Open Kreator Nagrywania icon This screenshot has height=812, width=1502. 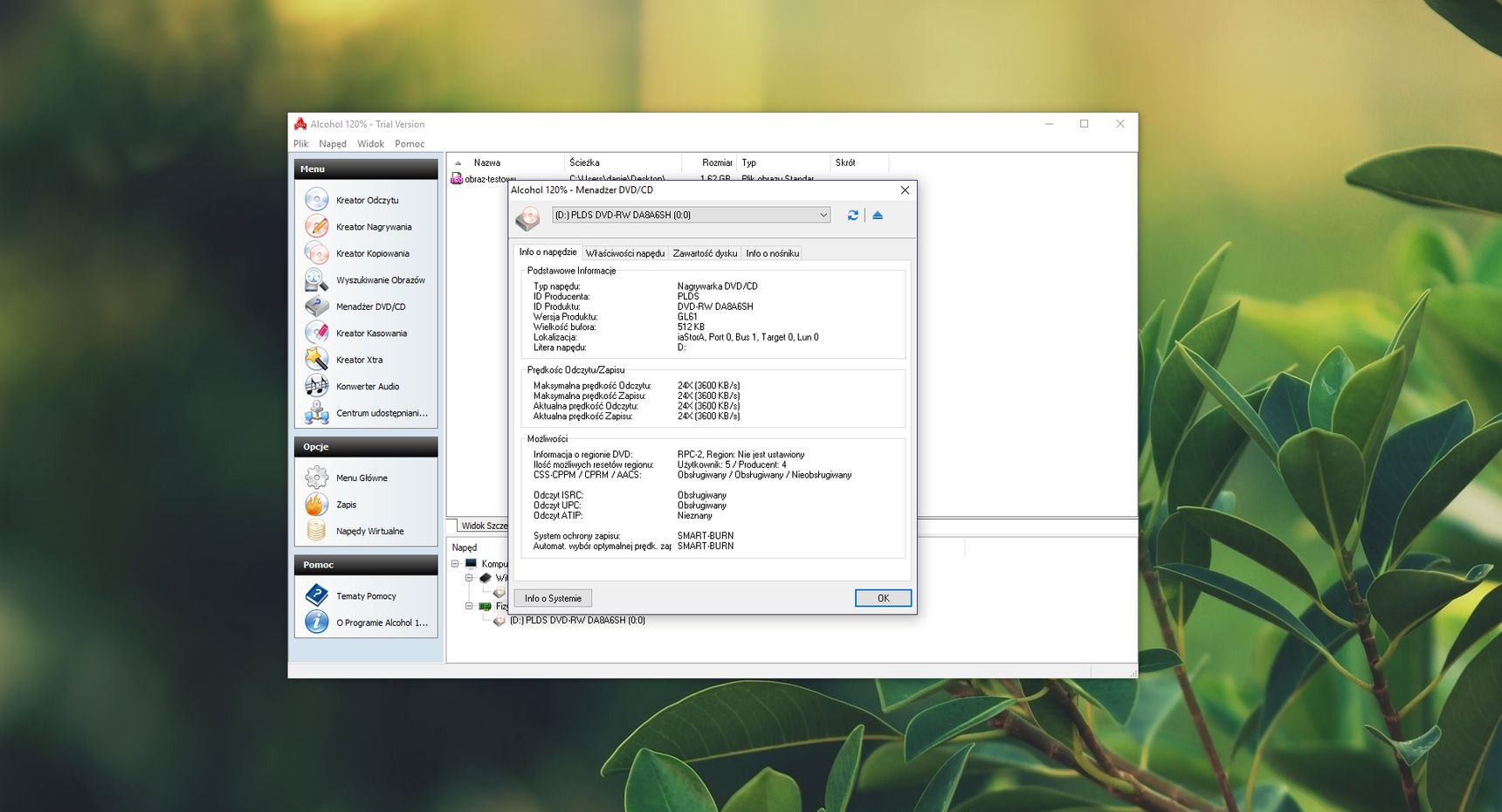point(316,226)
